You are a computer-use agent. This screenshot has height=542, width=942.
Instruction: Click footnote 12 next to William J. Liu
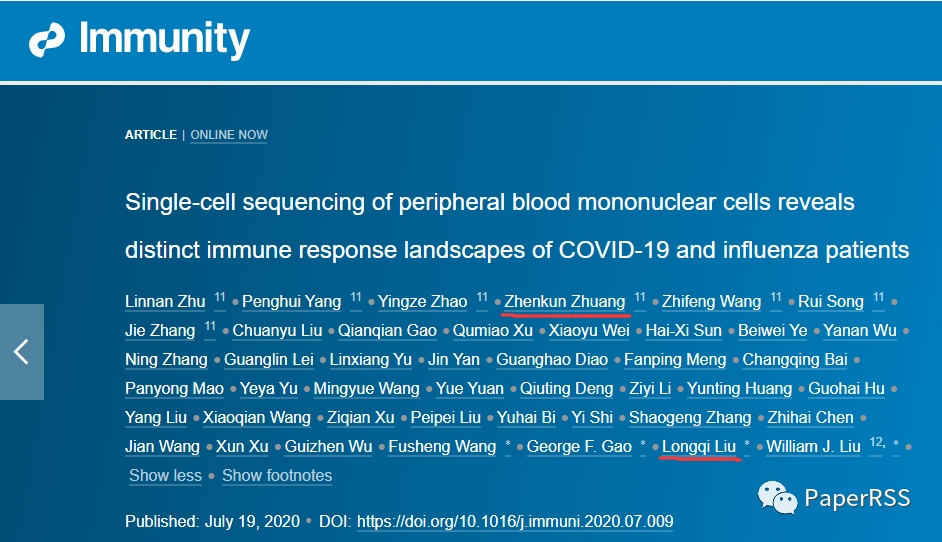(877, 443)
